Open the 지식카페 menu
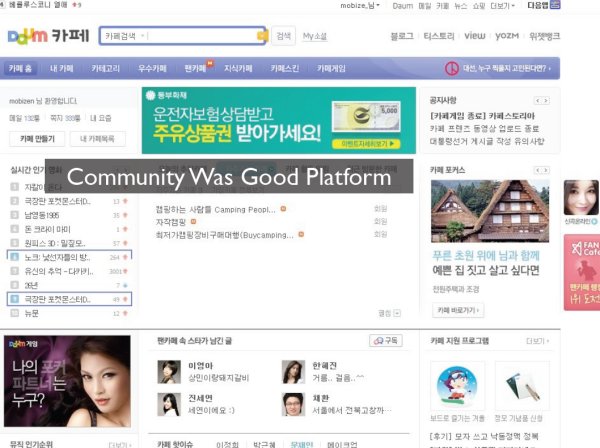 (x=238, y=68)
